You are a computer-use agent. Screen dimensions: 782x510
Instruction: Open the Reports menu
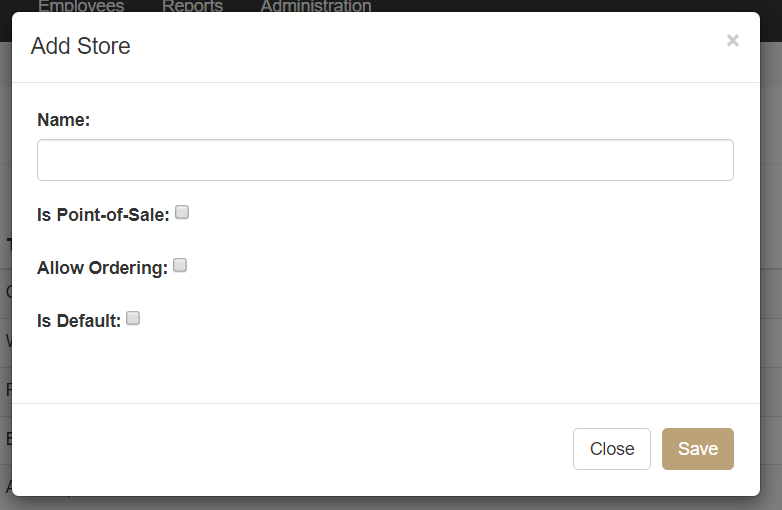[193, 6]
